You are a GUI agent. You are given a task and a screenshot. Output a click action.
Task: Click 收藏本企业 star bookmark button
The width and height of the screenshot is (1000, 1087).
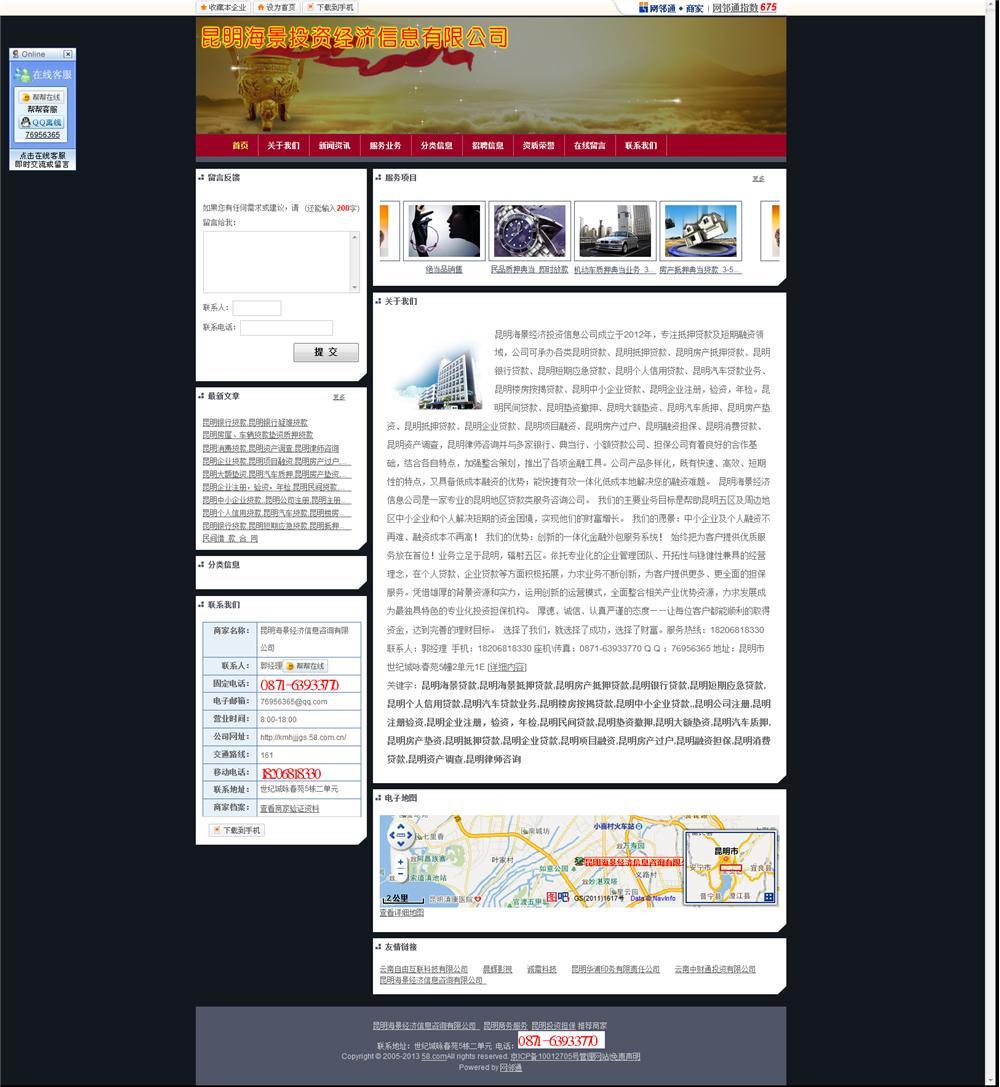222,7
